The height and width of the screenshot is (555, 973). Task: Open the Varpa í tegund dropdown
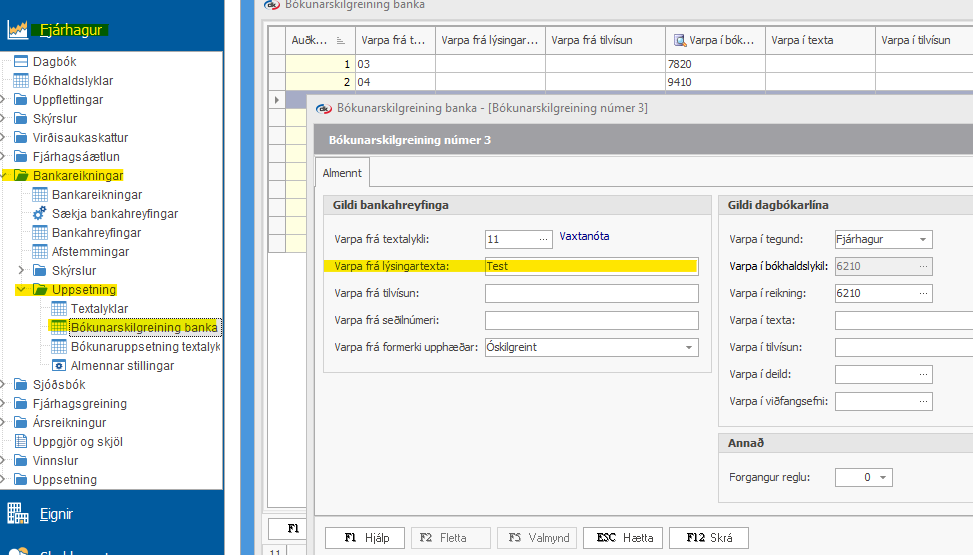pos(923,239)
